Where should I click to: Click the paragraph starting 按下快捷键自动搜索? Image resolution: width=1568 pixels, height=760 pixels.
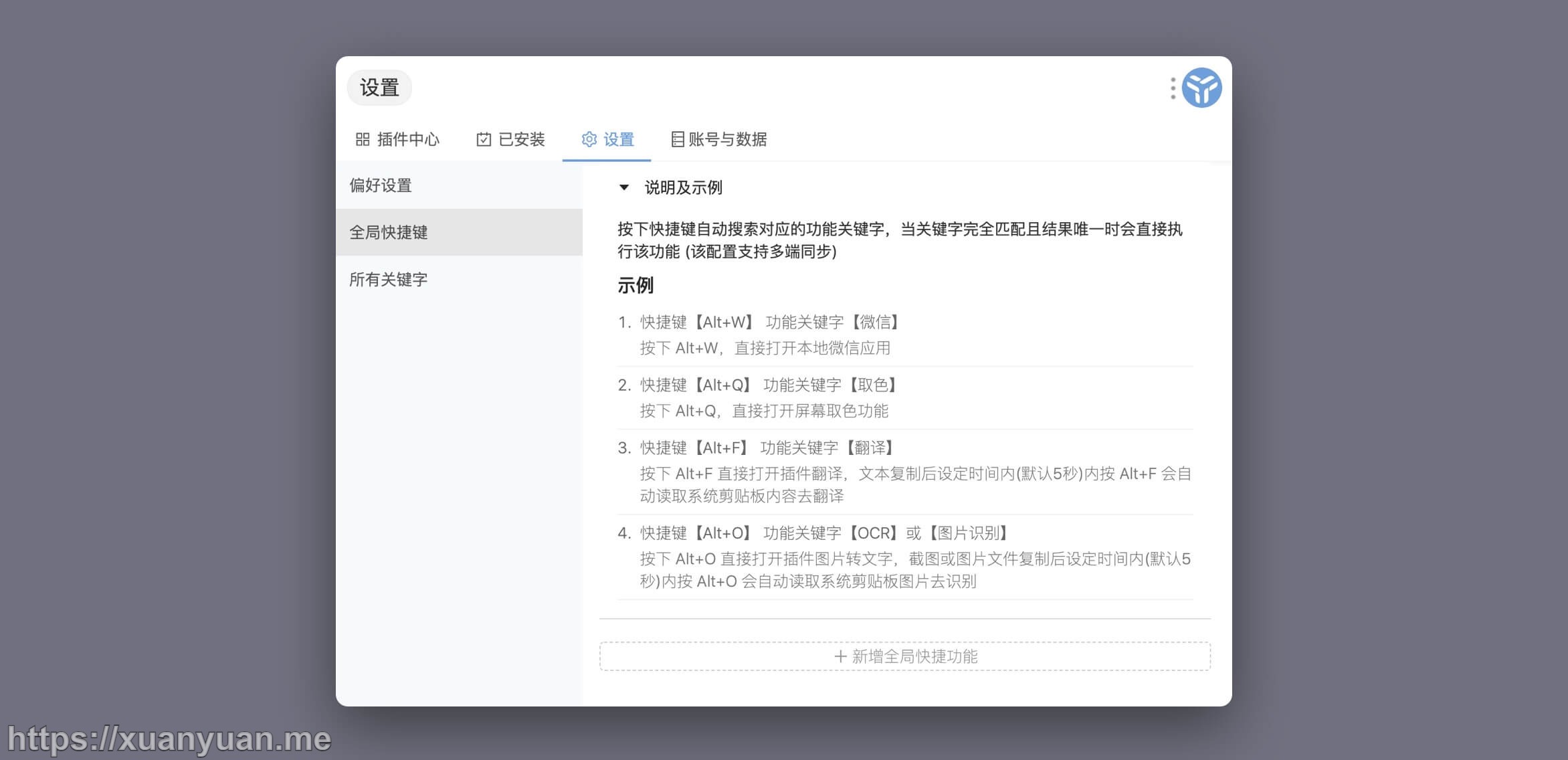900,240
